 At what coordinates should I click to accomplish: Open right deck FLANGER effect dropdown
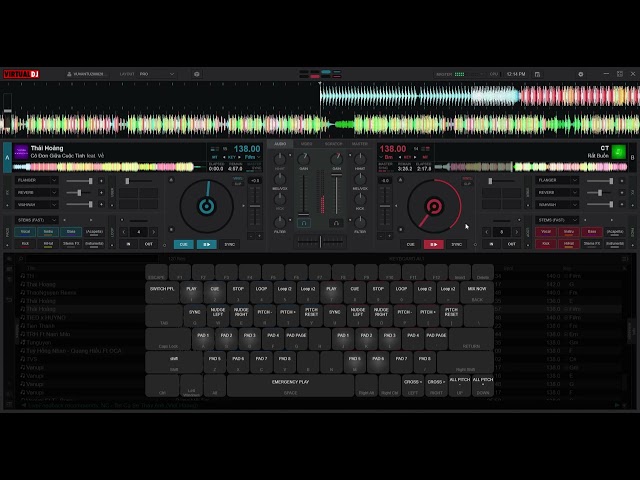557,180
